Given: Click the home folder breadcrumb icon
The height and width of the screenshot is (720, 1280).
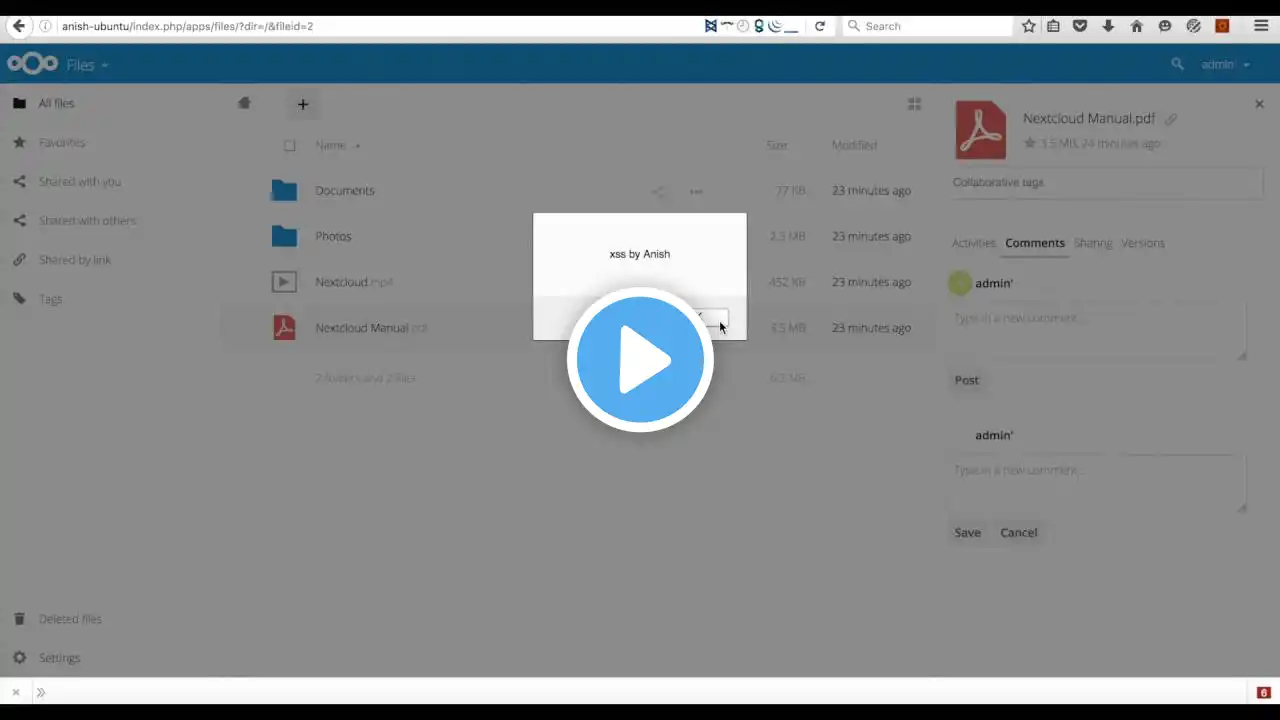Looking at the screenshot, I should (x=244, y=103).
